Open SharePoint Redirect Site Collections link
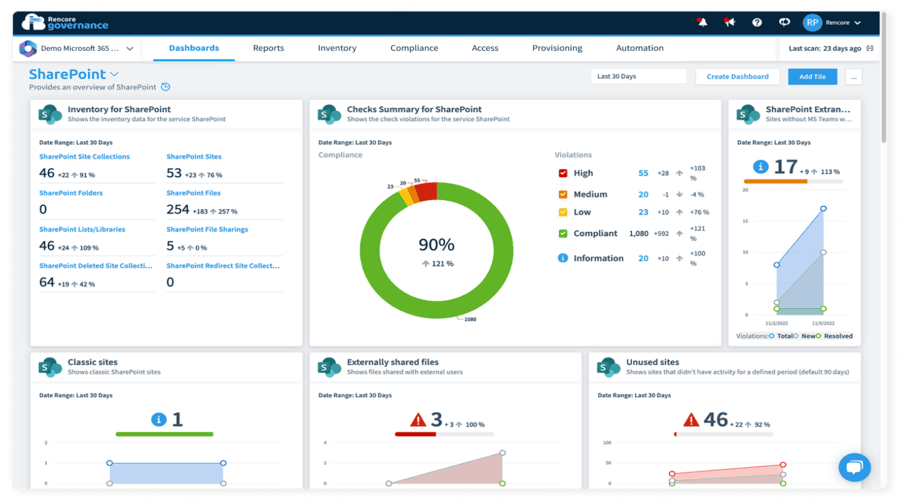This screenshot has width=900, height=500. pos(223,266)
